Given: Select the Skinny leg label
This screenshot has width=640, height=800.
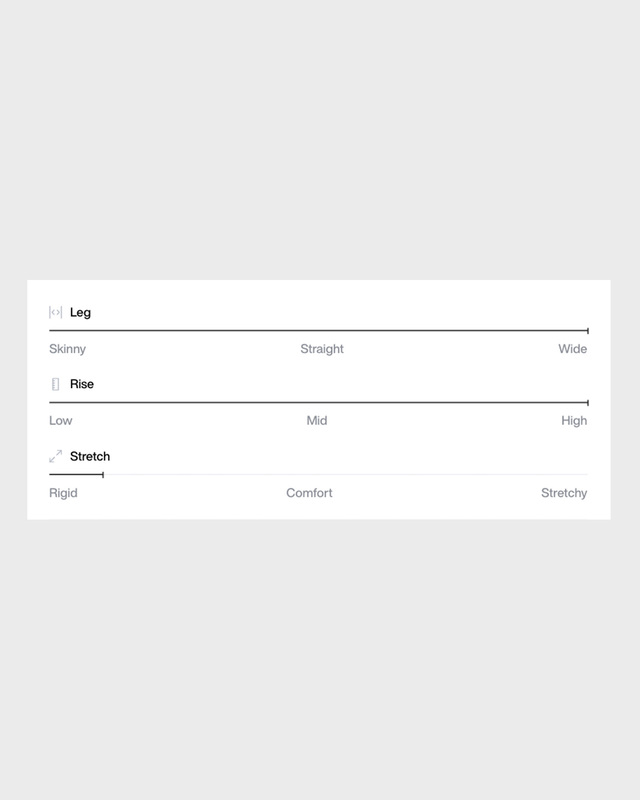Looking at the screenshot, I should pyautogui.click(x=67, y=349).
